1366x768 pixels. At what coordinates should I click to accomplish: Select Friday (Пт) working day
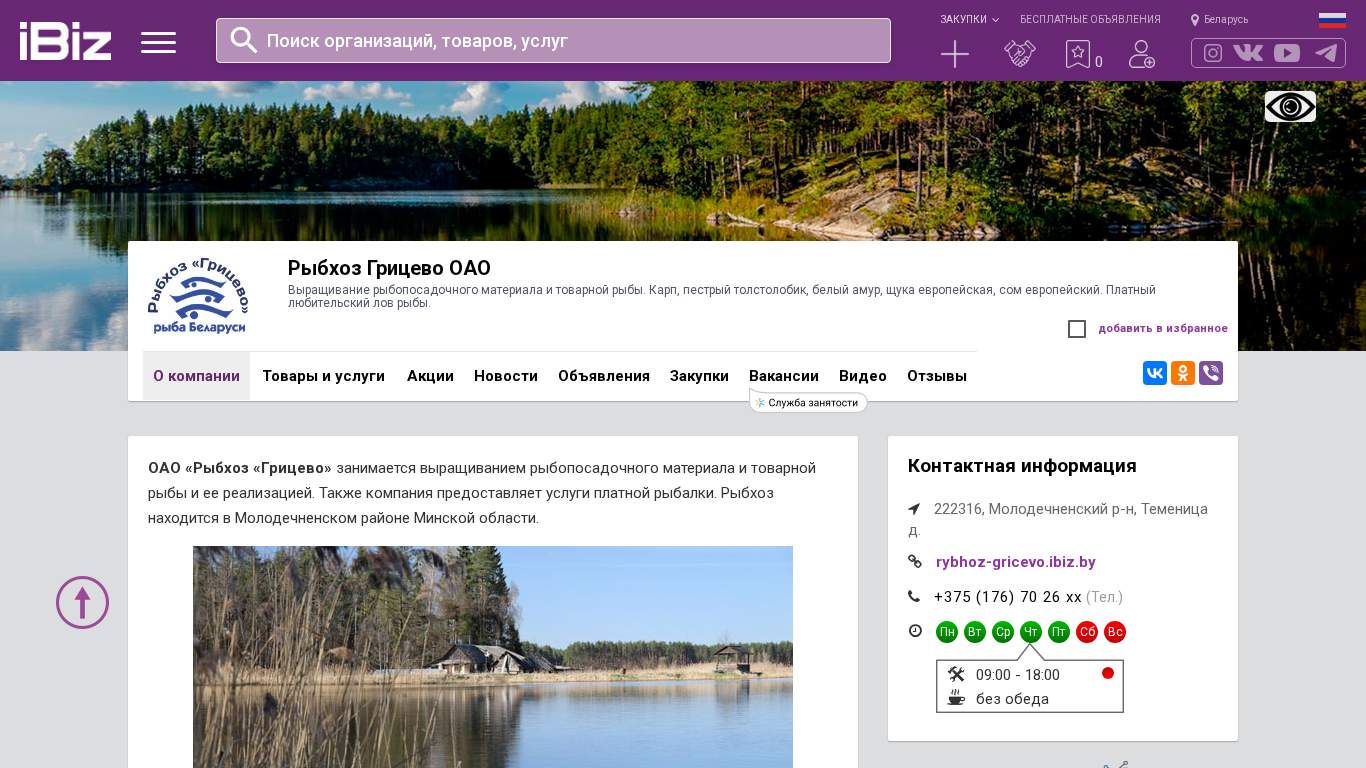(x=1059, y=632)
